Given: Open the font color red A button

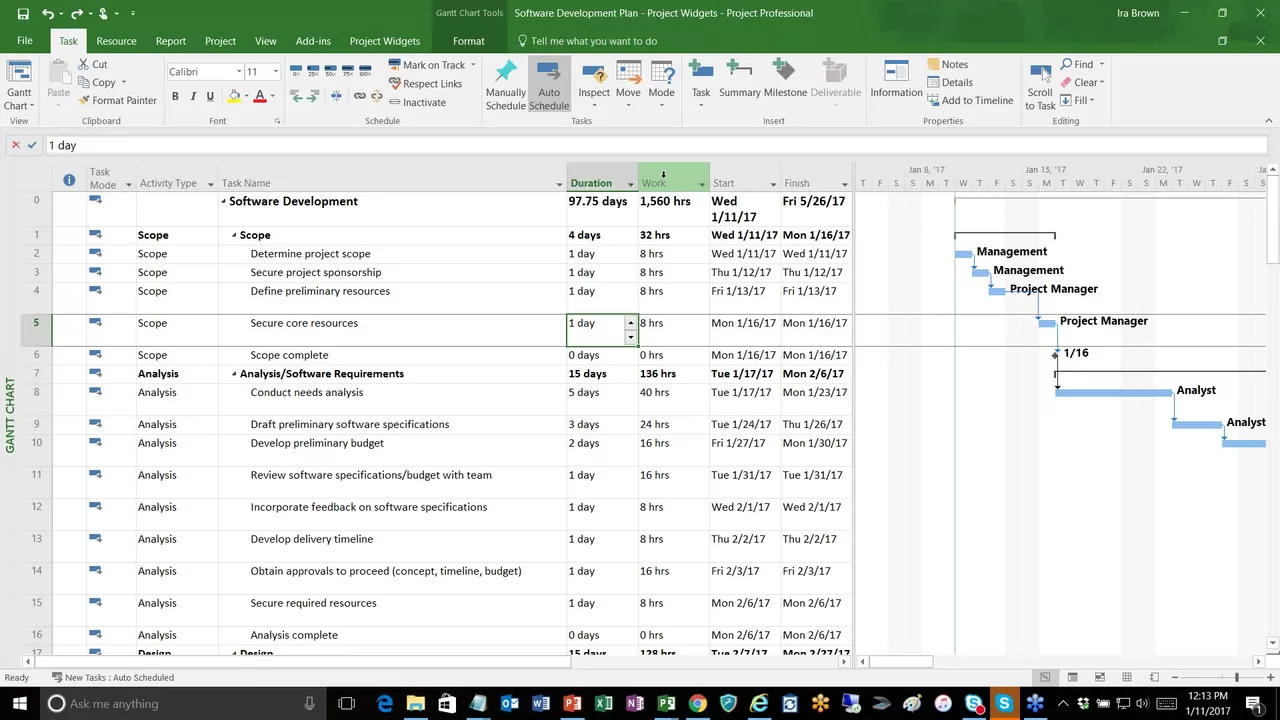Looking at the screenshot, I should [x=259, y=96].
